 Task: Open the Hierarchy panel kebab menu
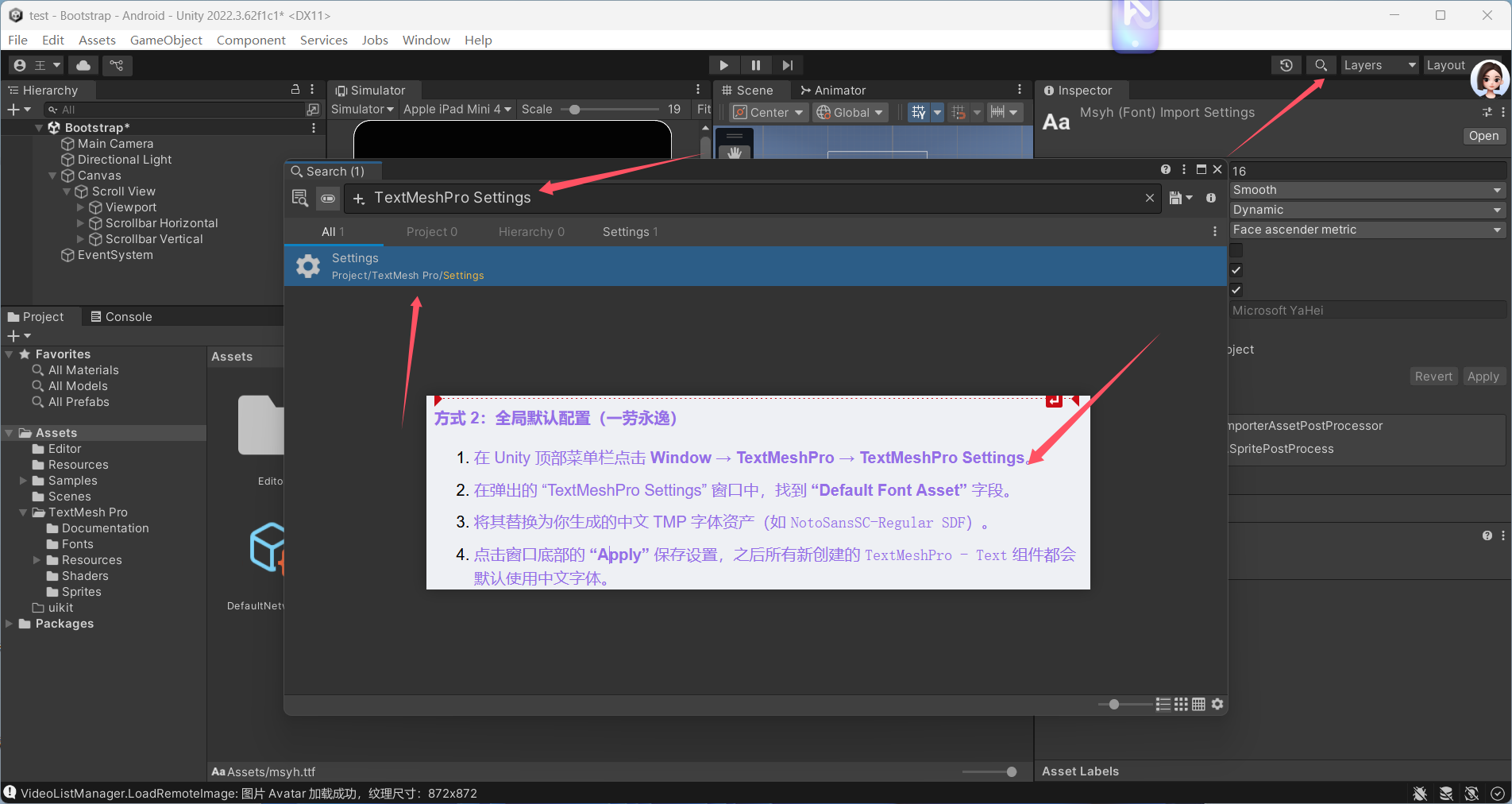pyautogui.click(x=312, y=90)
